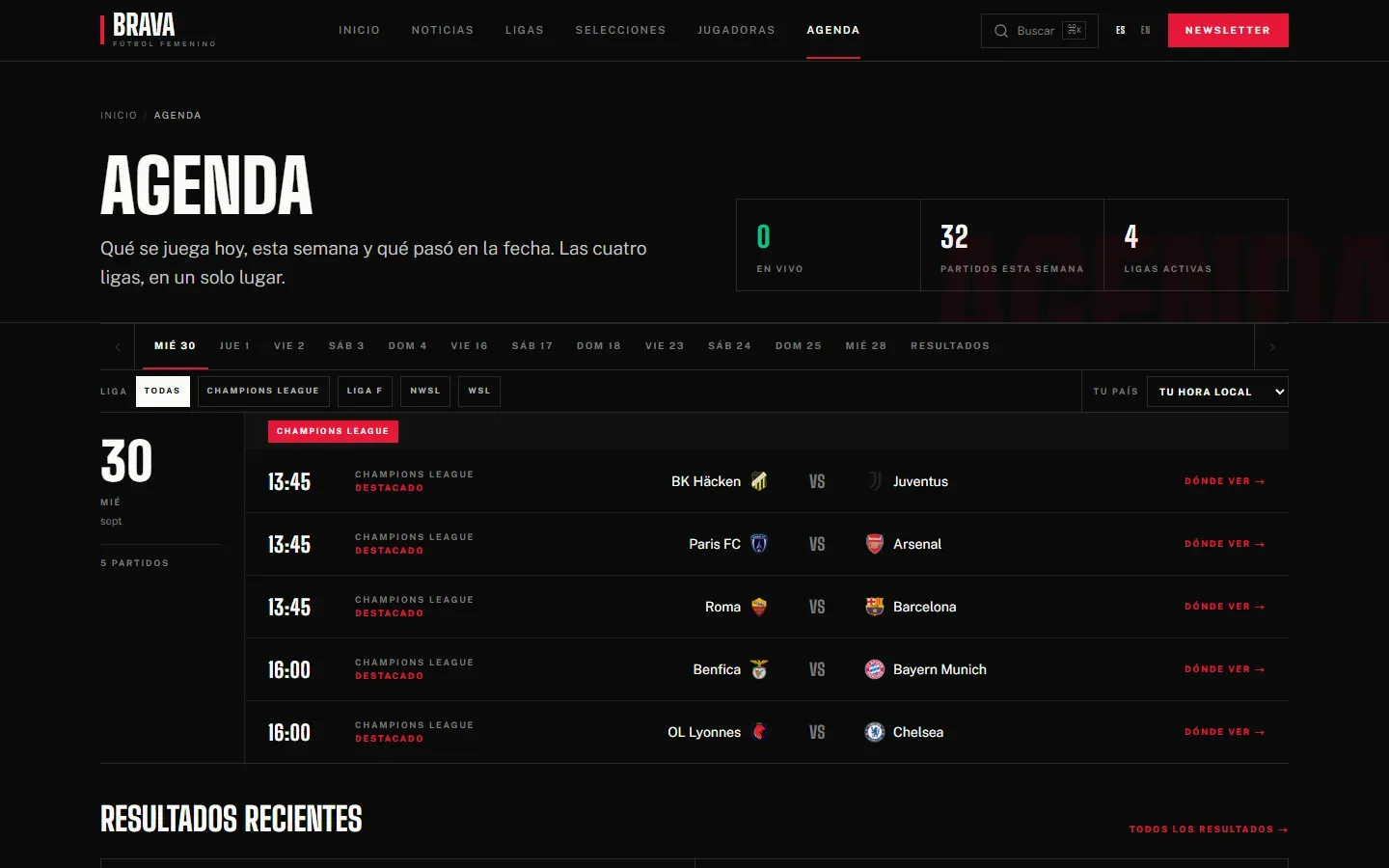Click the BRAVA site logo
1389x868 pixels.
coord(158,30)
